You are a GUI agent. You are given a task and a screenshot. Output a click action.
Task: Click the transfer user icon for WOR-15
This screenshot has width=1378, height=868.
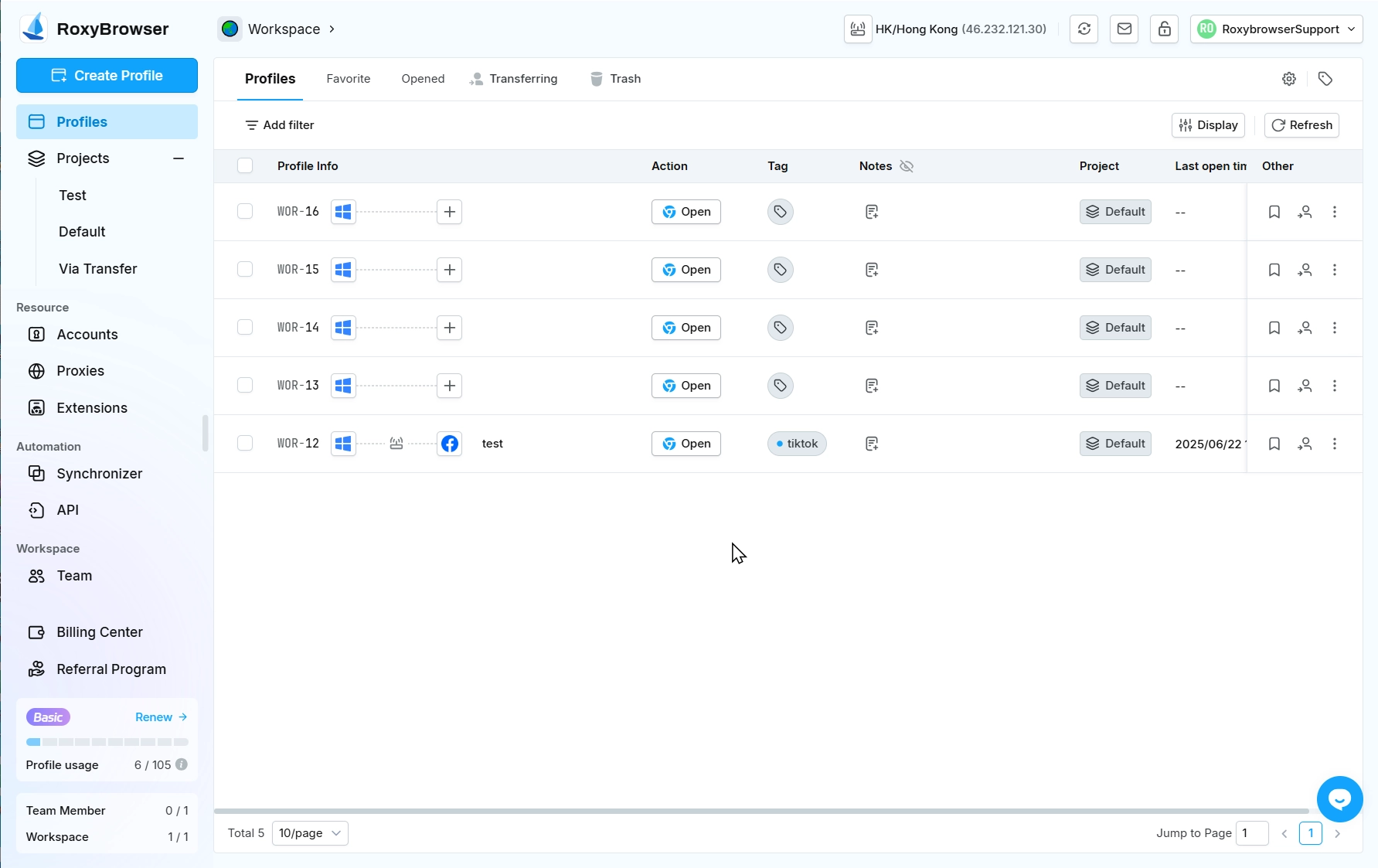coord(1305,270)
